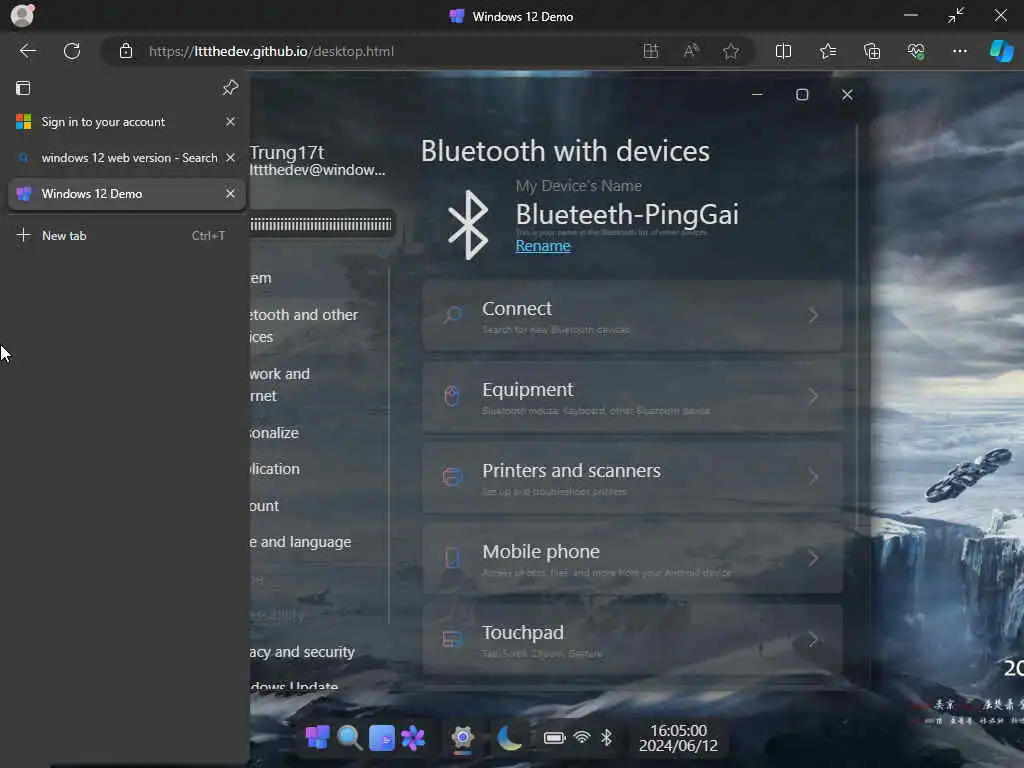Open taskbar Copilot flower icon
The width and height of the screenshot is (1024, 768).
coord(413,738)
